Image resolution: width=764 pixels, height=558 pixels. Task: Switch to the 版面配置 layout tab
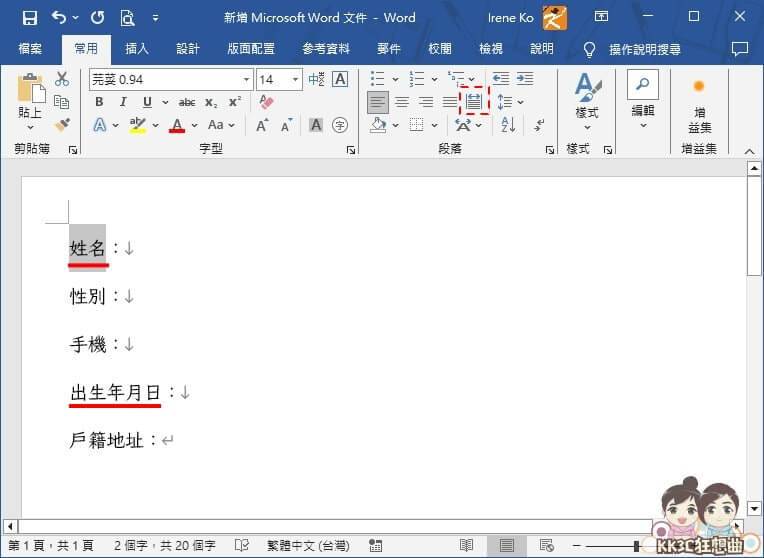click(x=251, y=49)
